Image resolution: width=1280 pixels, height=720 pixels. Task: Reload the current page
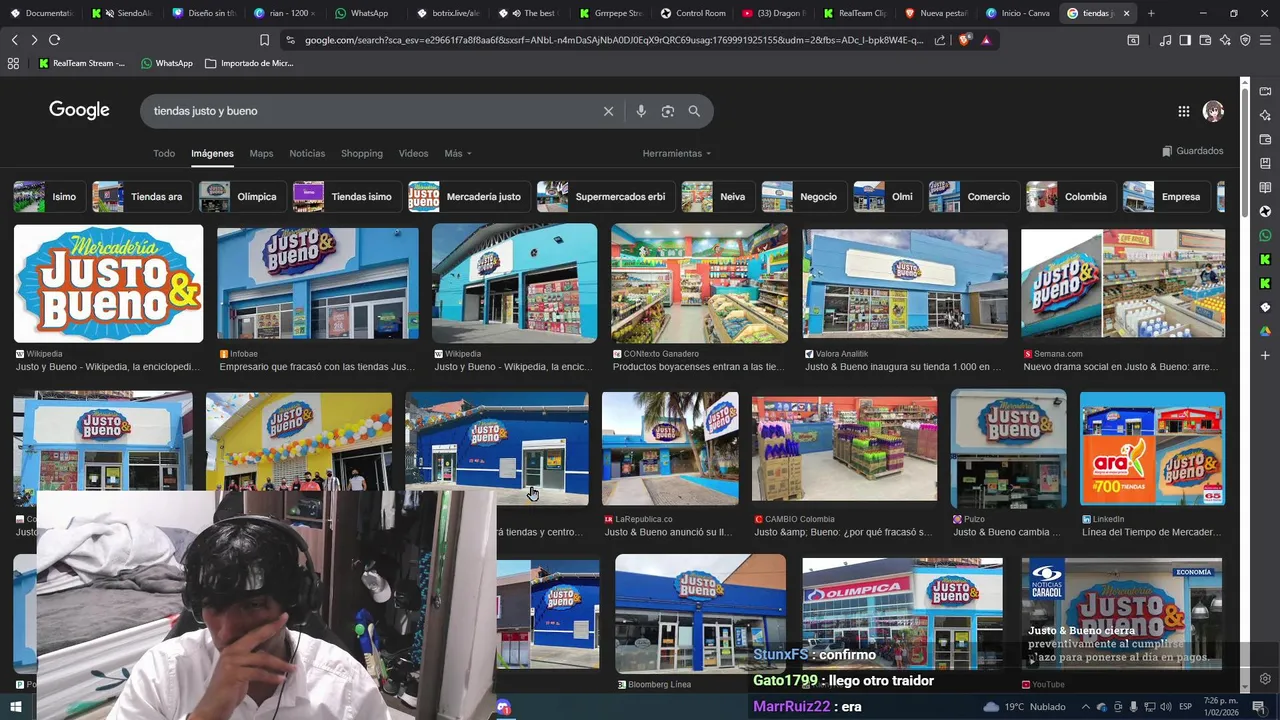(x=54, y=40)
